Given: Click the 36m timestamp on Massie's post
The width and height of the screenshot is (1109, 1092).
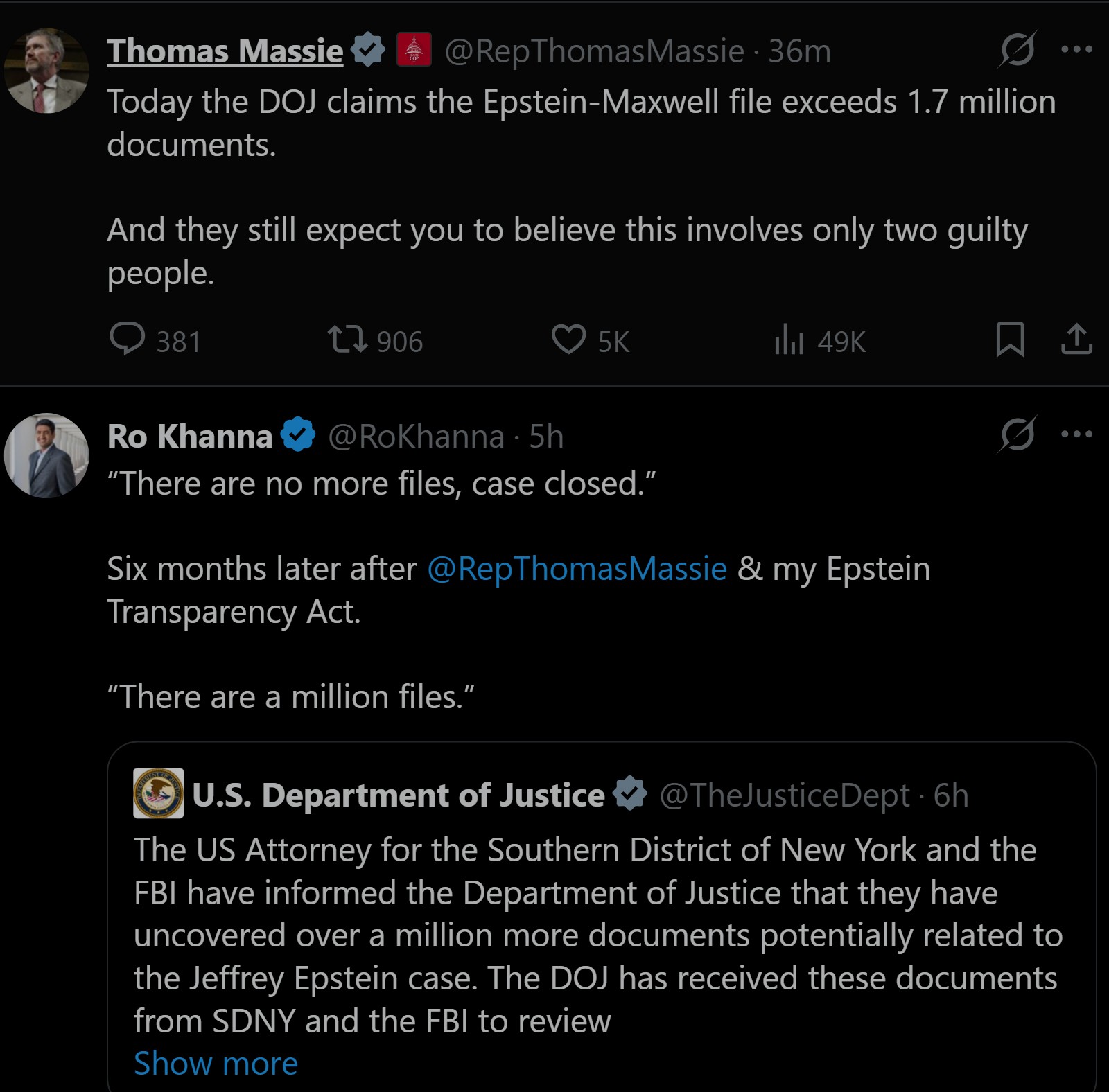Looking at the screenshot, I should pyautogui.click(x=799, y=51).
